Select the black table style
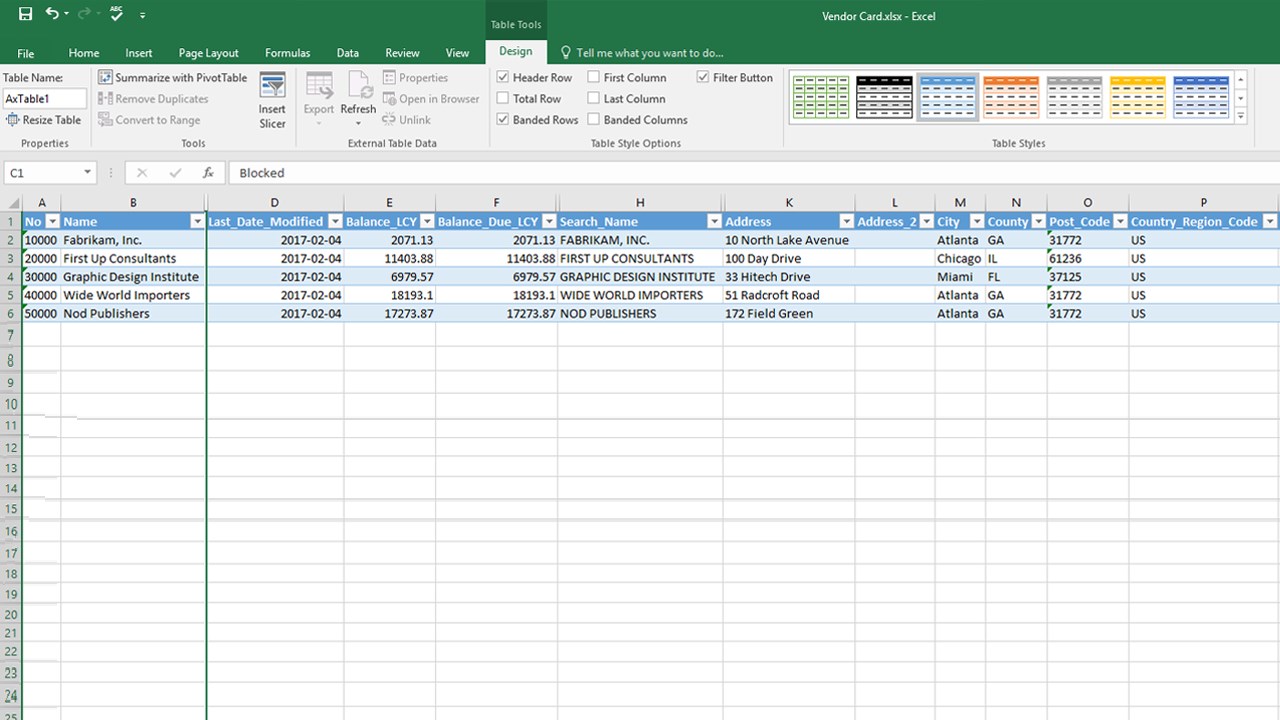This screenshot has width=1280, height=720. [x=884, y=96]
